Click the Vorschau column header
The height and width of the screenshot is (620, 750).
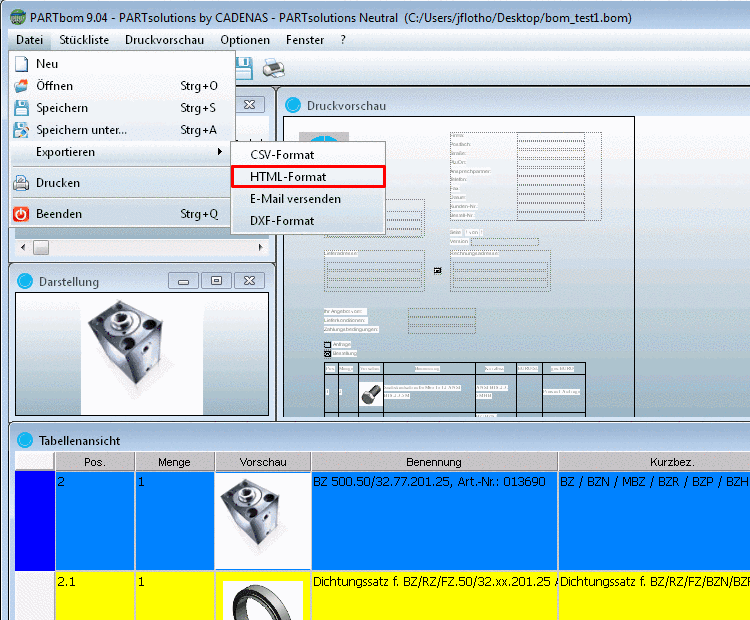coord(263,462)
